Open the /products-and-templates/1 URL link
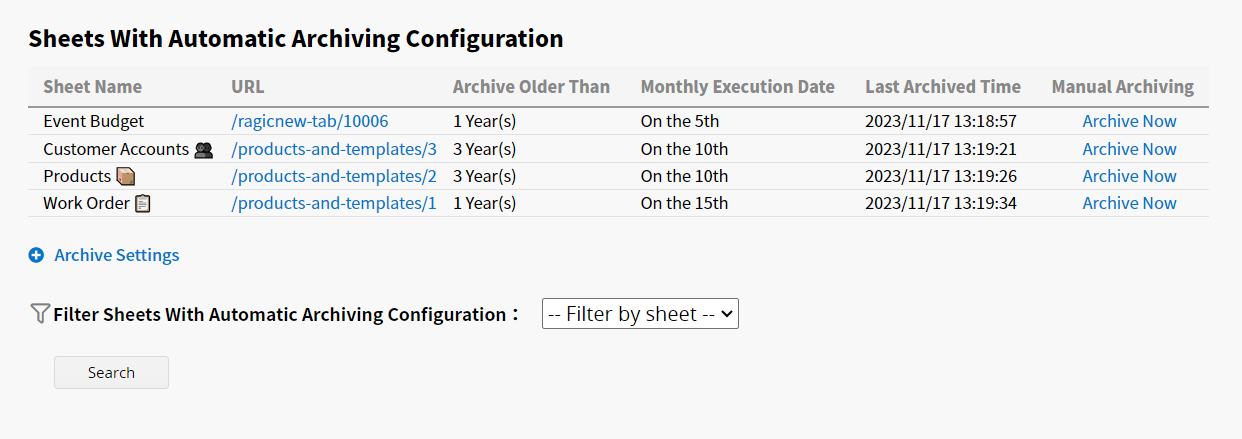1242x439 pixels. point(334,203)
